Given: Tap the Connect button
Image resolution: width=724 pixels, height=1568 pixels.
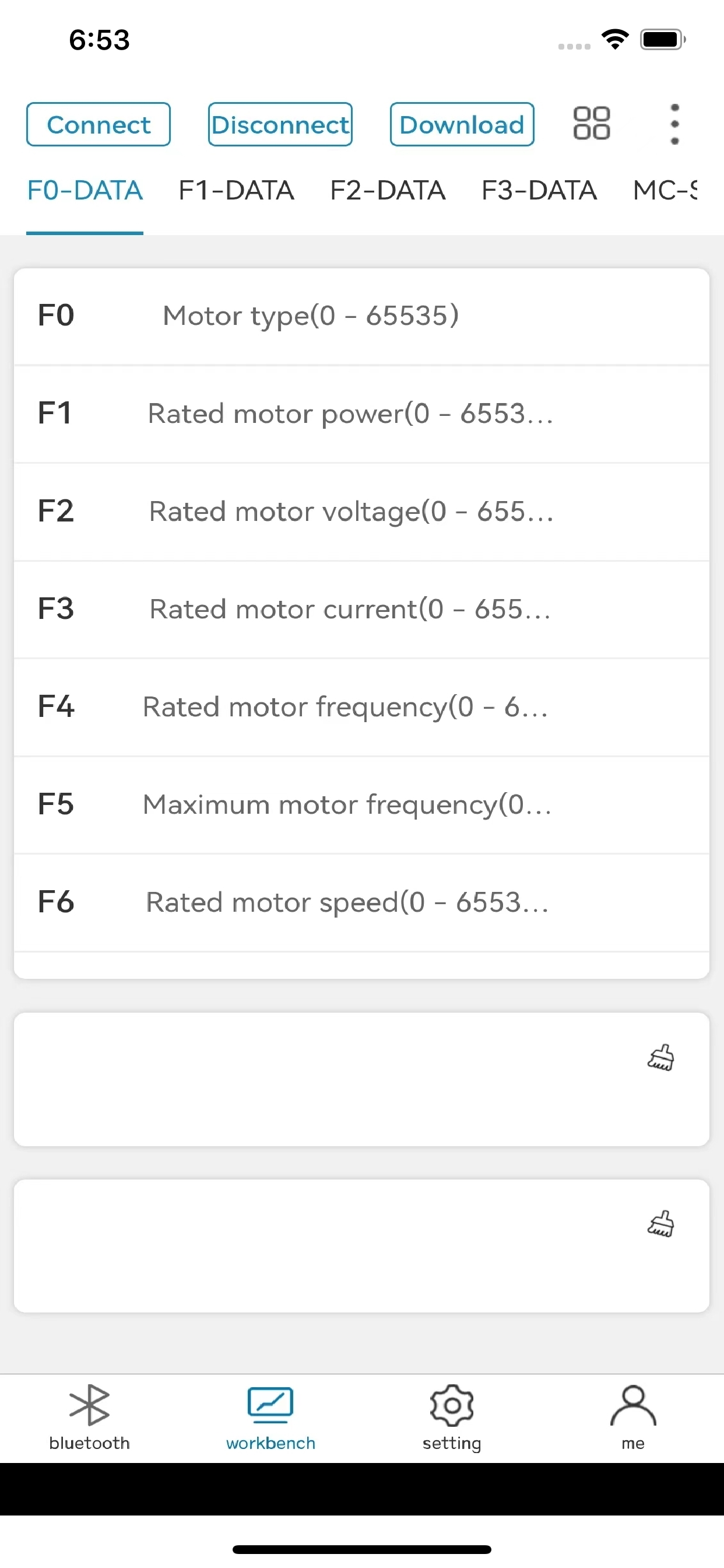Looking at the screenshot, I should click(99, 124).
